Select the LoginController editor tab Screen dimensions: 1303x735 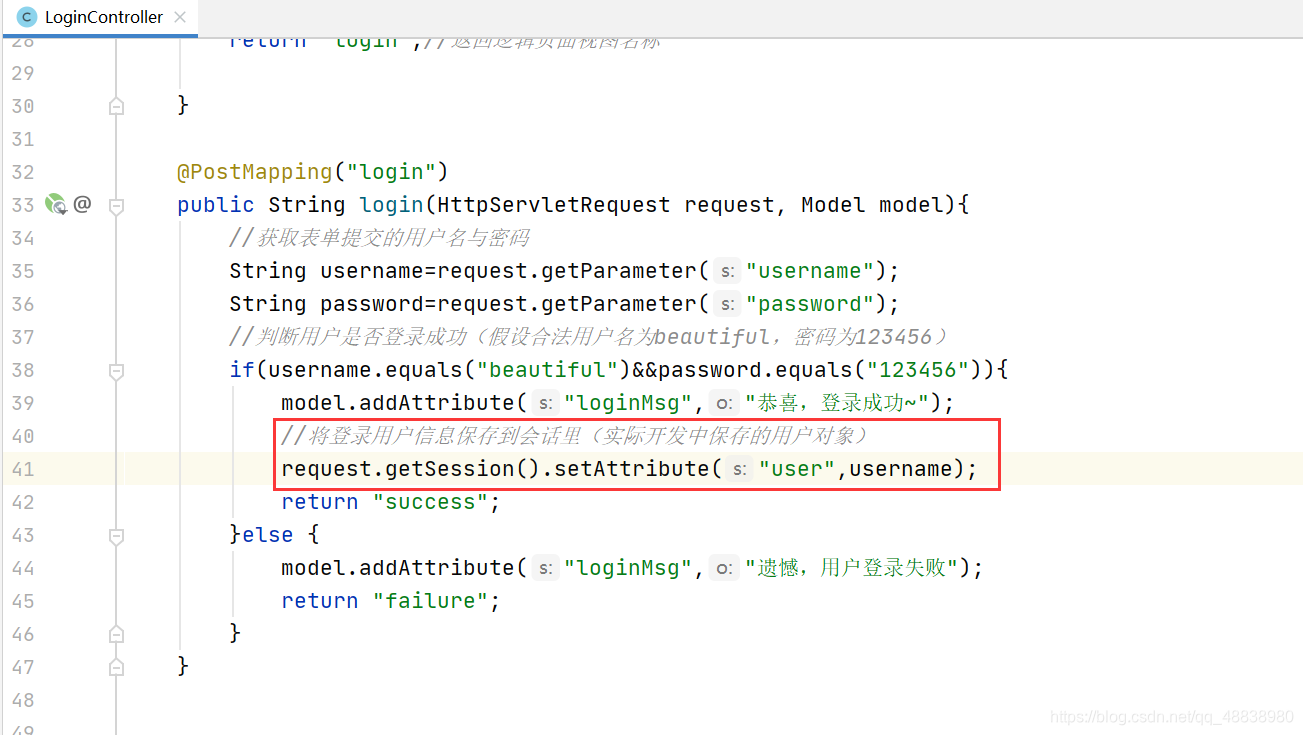coord(99,17)
